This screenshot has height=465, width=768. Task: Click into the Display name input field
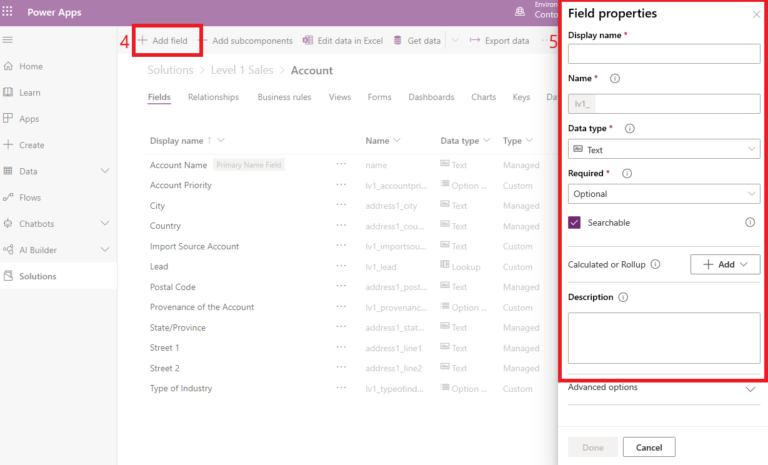(664, 54)
